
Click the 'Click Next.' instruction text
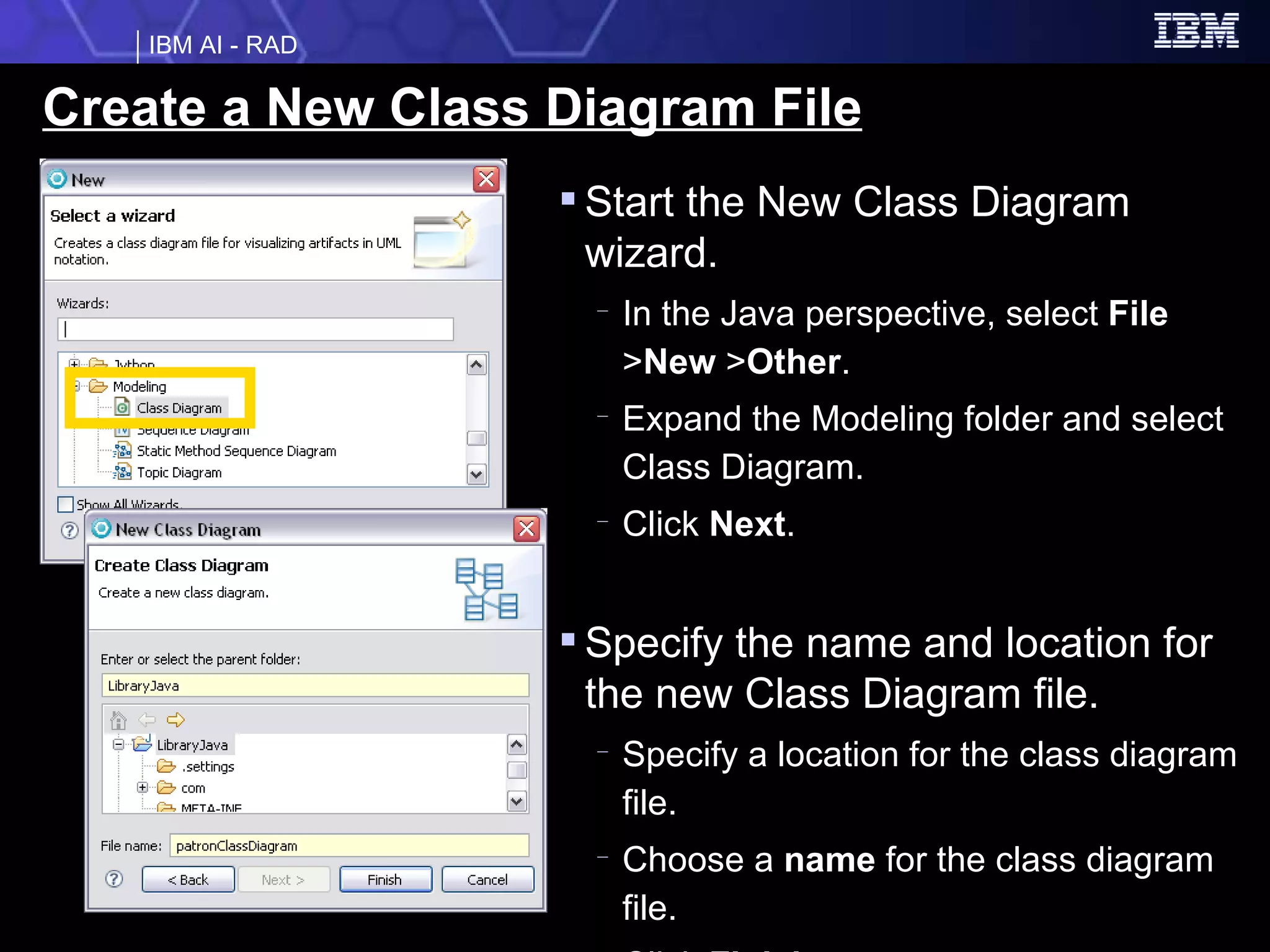click(708, 524)
